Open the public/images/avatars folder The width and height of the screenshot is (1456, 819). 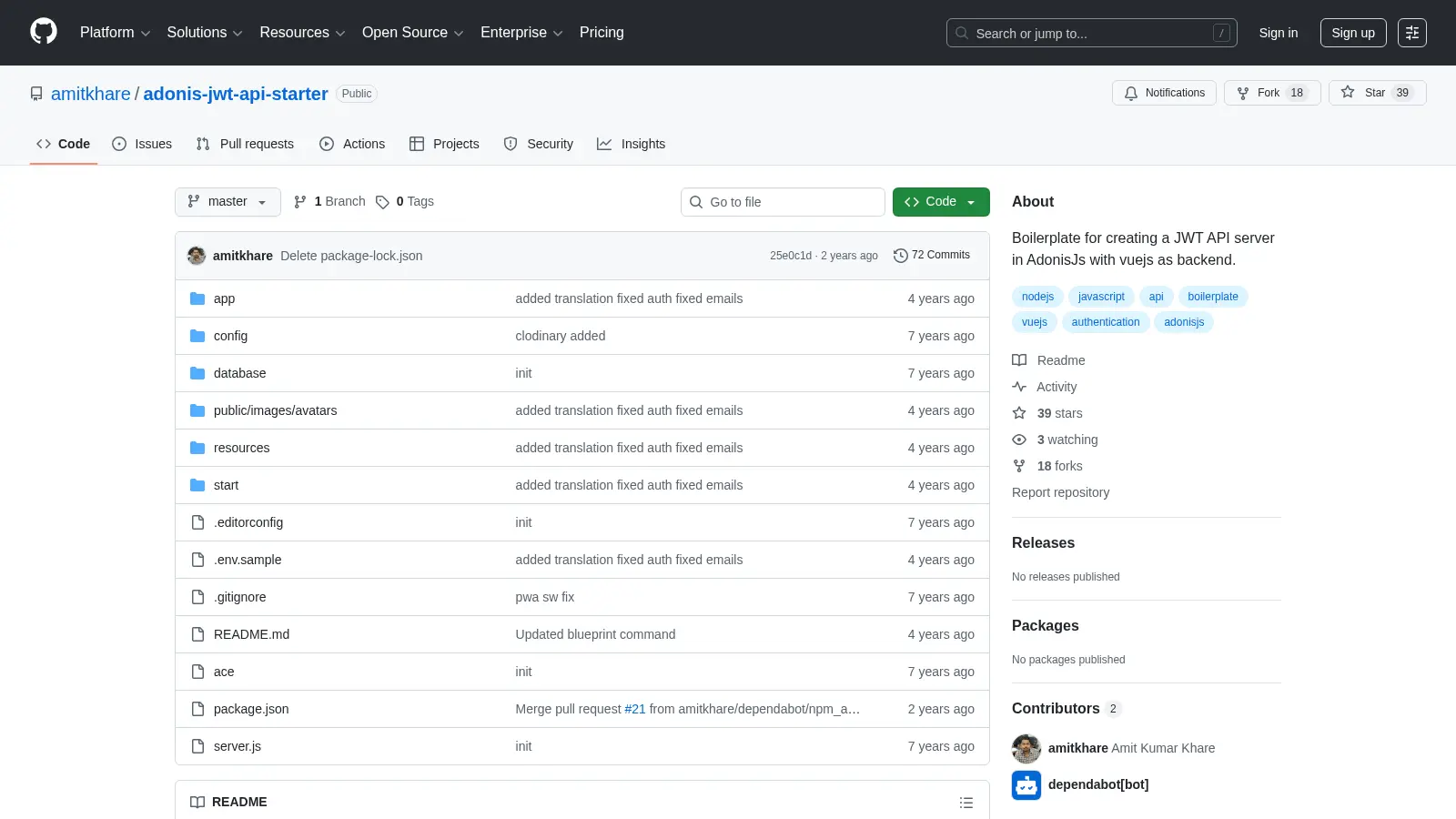275,410
